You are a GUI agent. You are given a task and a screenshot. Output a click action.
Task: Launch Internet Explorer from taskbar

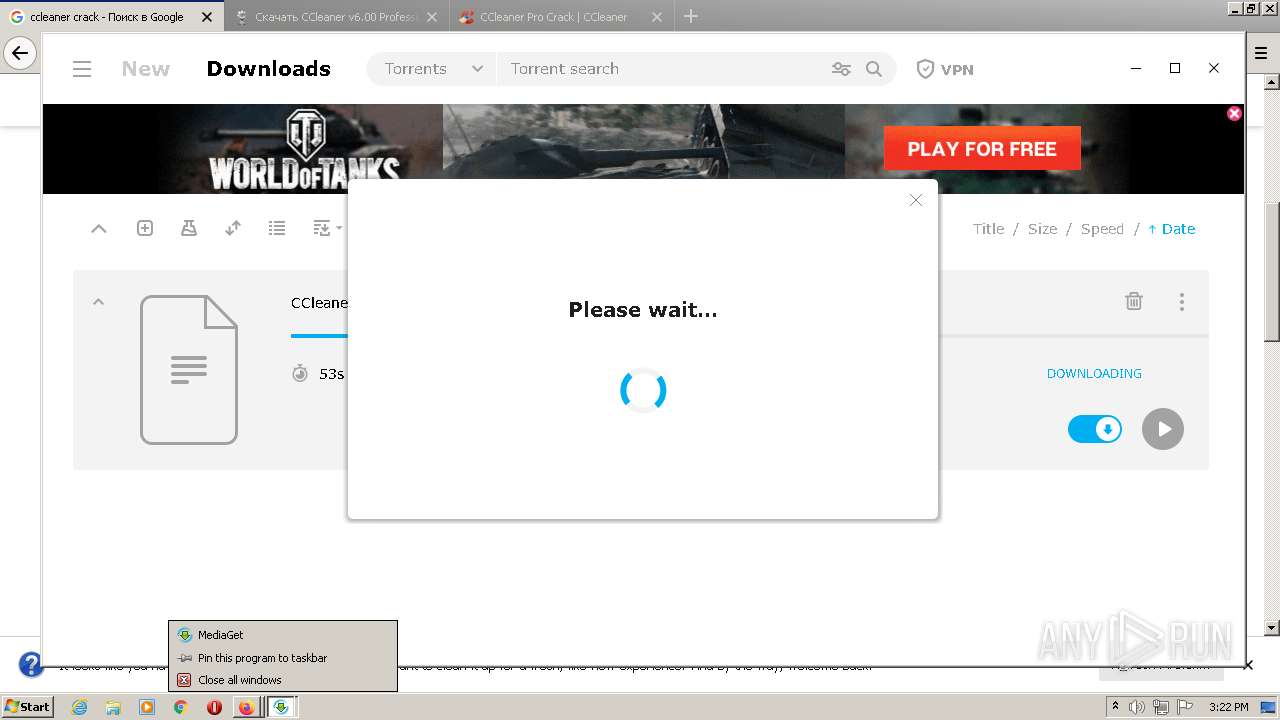(80, 707)
